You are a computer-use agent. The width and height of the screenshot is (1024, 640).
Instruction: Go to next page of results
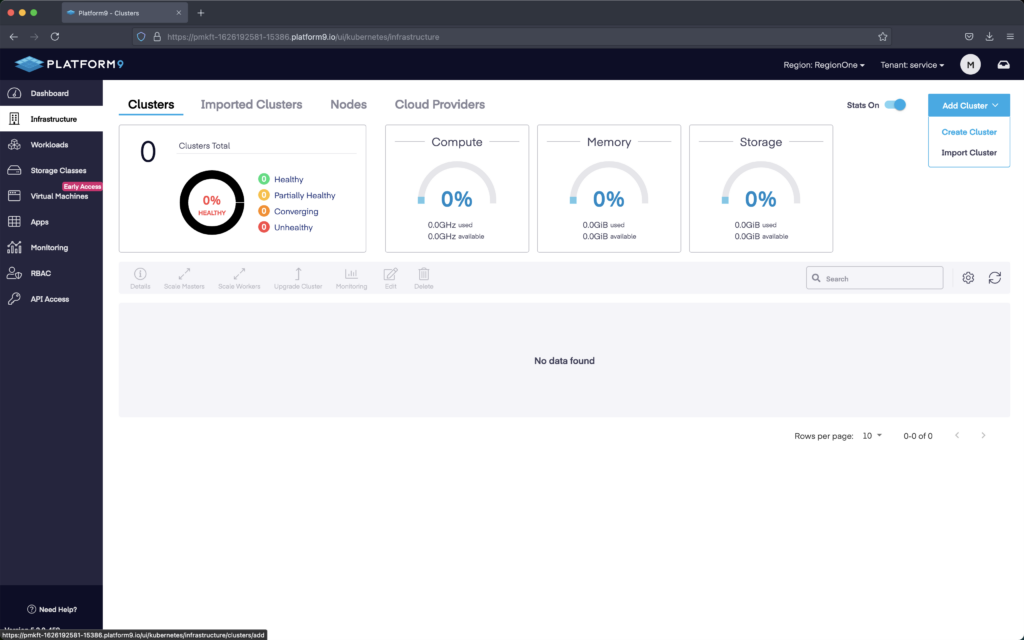(x=983, y=436)
